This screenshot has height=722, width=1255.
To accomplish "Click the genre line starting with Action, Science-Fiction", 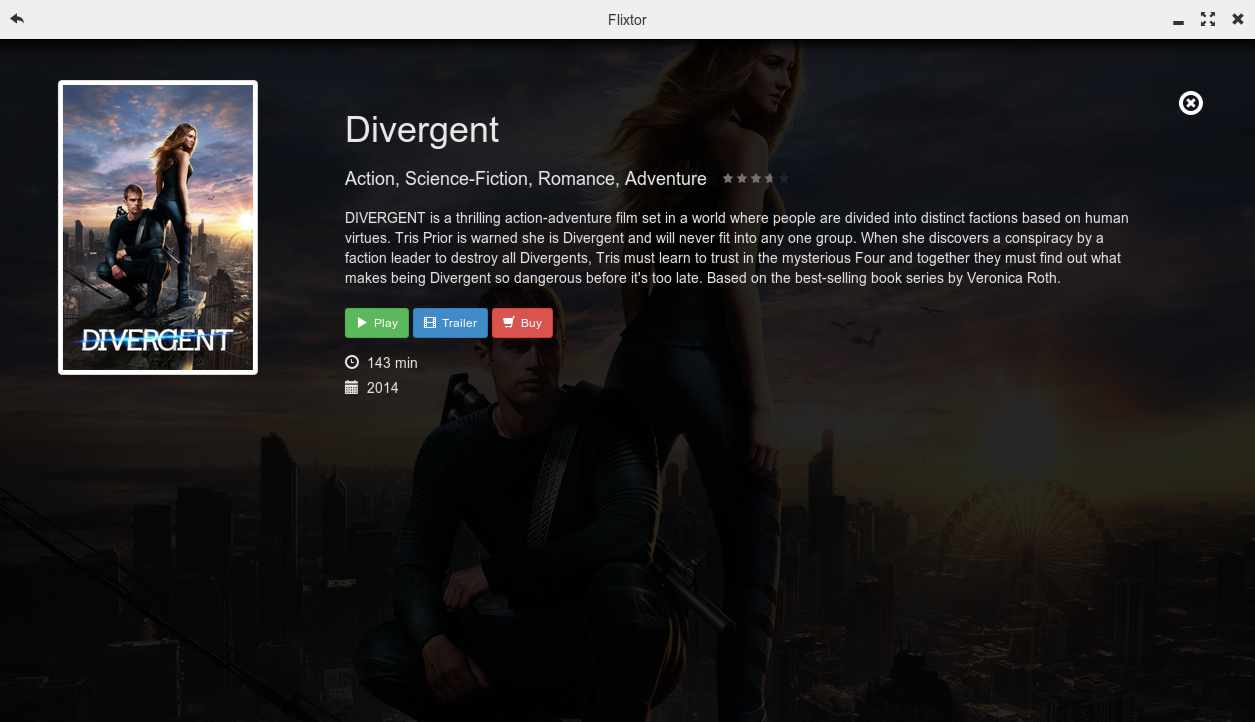I will click(526, 179).
